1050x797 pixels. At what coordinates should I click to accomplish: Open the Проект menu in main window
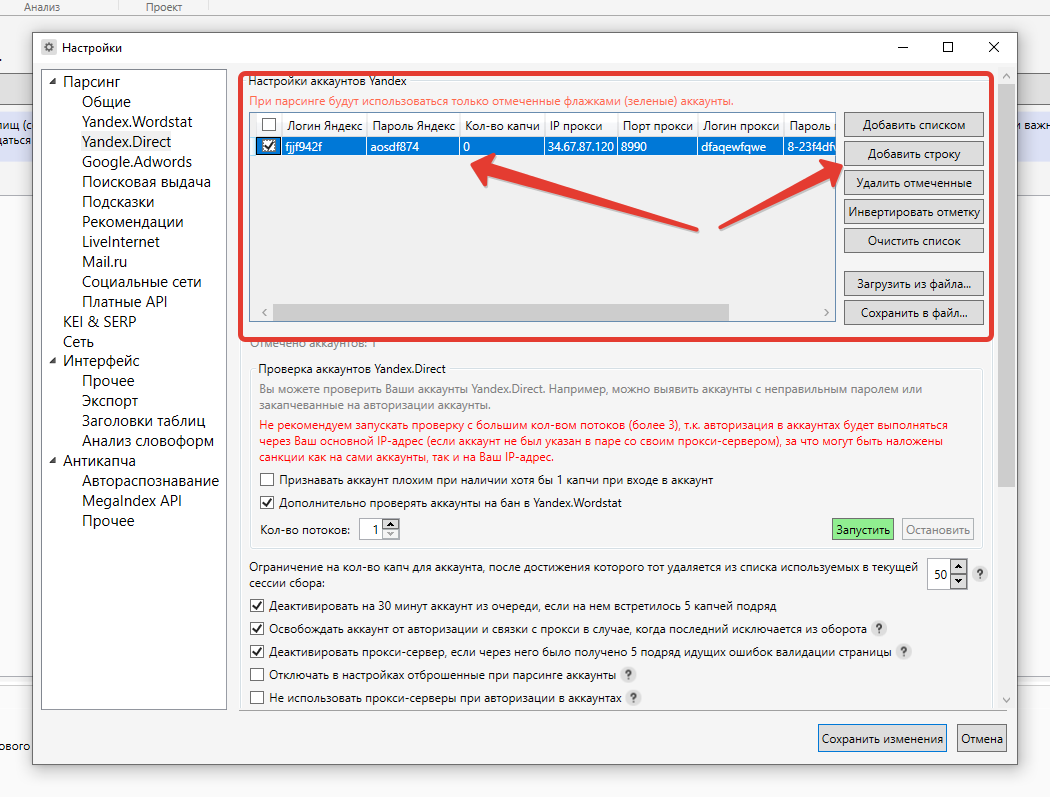coord(164,7)
